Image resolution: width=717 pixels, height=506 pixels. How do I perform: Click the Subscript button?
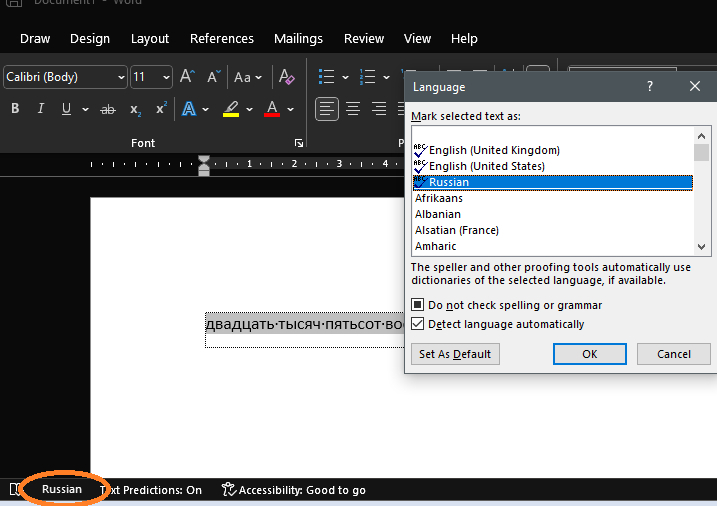click(x=135, y=109)
